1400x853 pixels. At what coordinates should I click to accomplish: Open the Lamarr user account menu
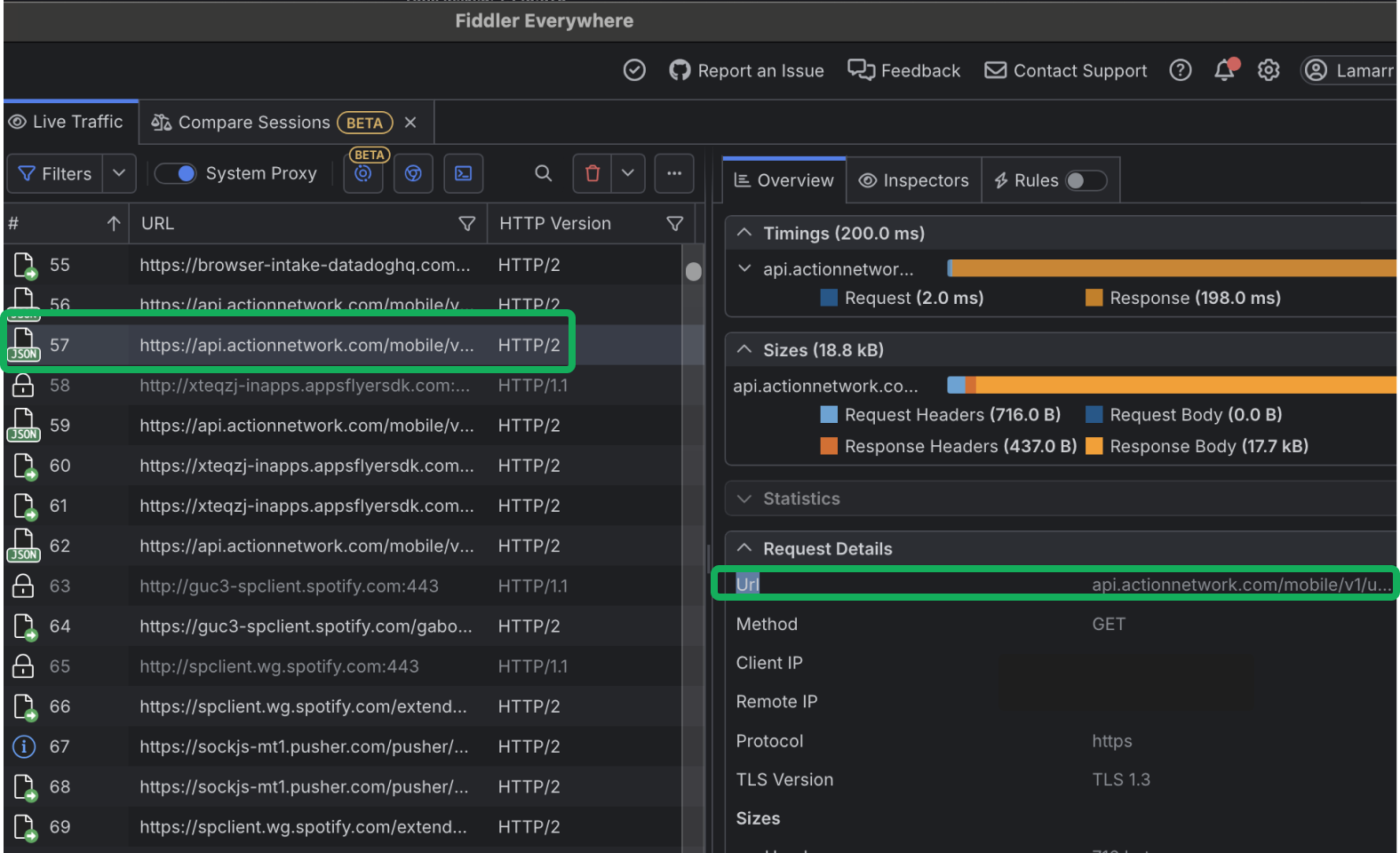pos(1350,70)
